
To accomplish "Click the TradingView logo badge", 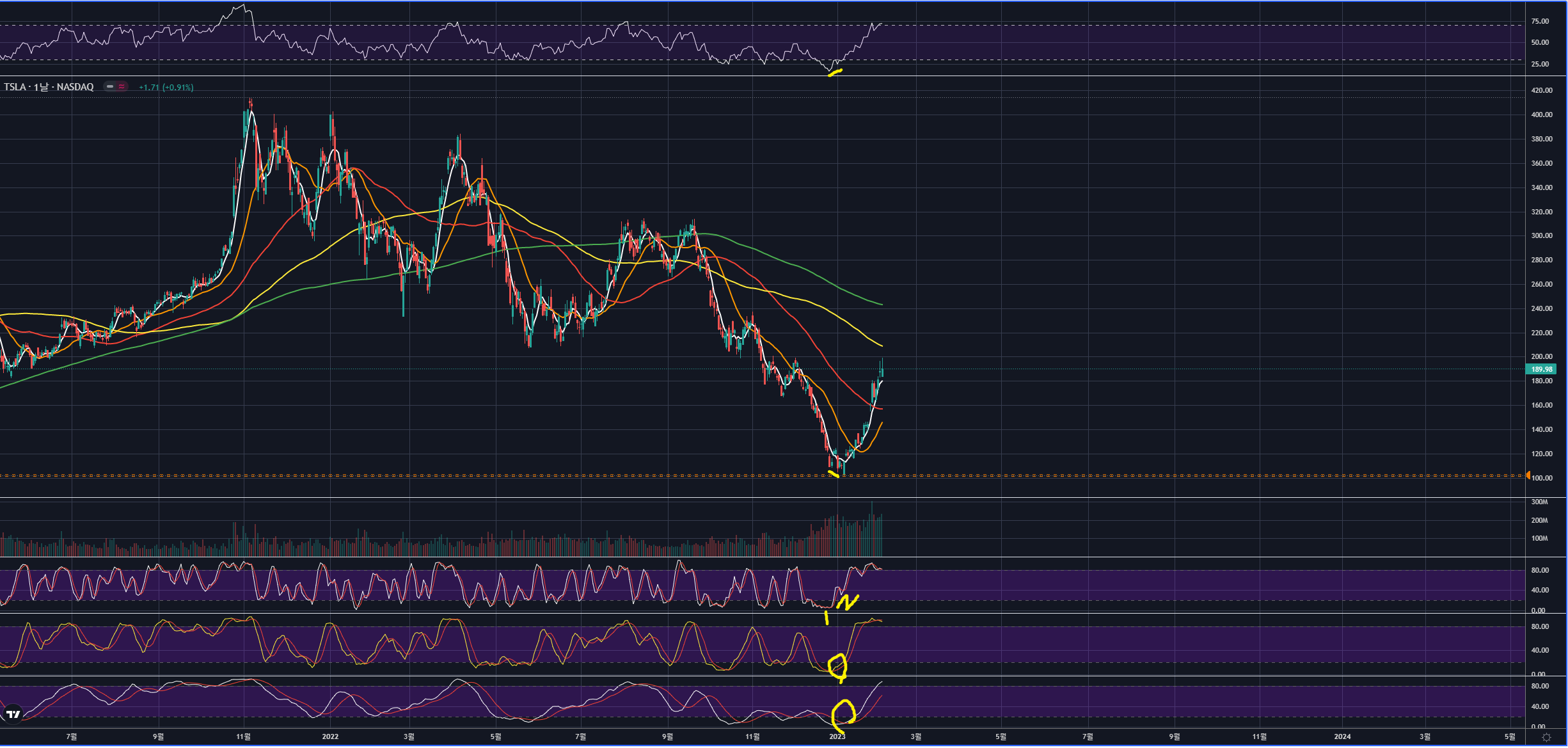I will coord(13,714).
